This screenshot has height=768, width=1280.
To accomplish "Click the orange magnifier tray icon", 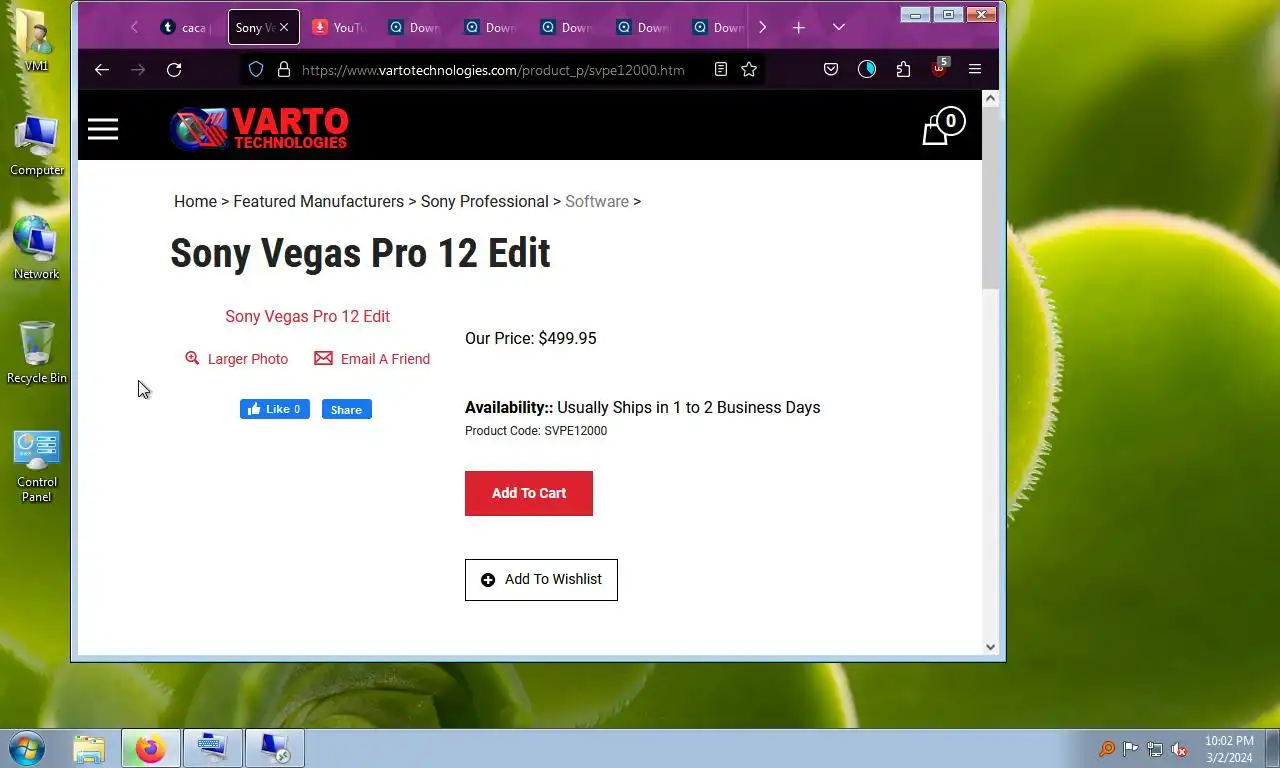I will coord(1107,749).
